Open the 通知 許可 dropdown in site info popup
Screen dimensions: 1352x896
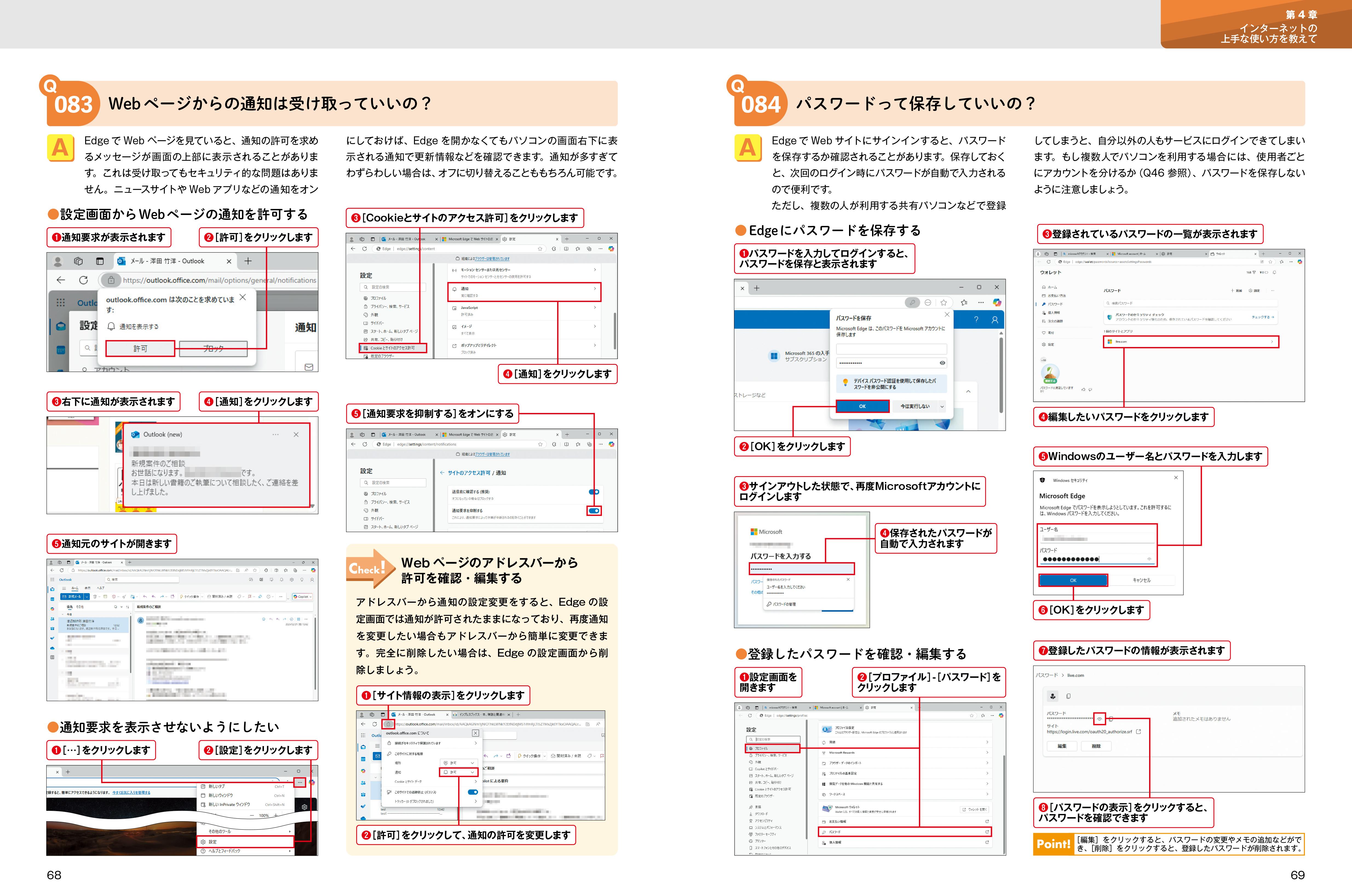(458, 772)
